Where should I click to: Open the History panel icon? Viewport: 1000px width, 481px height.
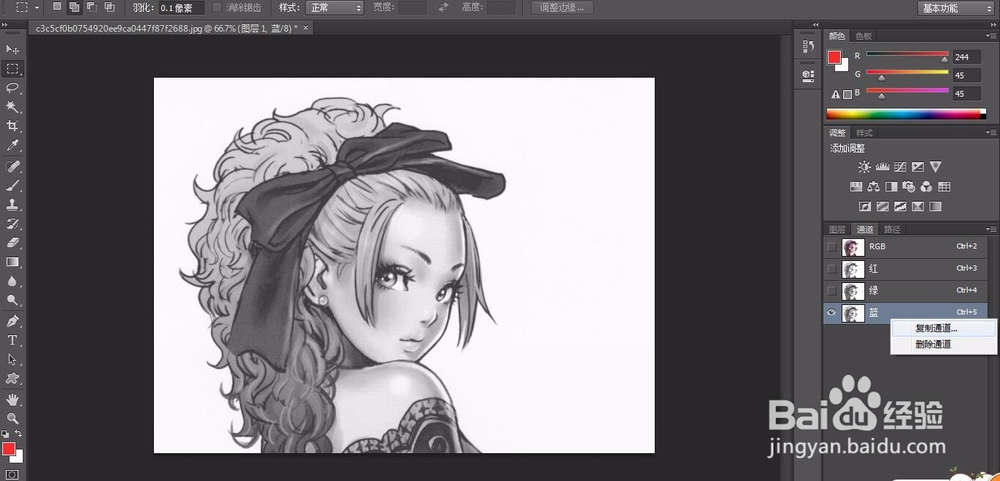(808, 47)
